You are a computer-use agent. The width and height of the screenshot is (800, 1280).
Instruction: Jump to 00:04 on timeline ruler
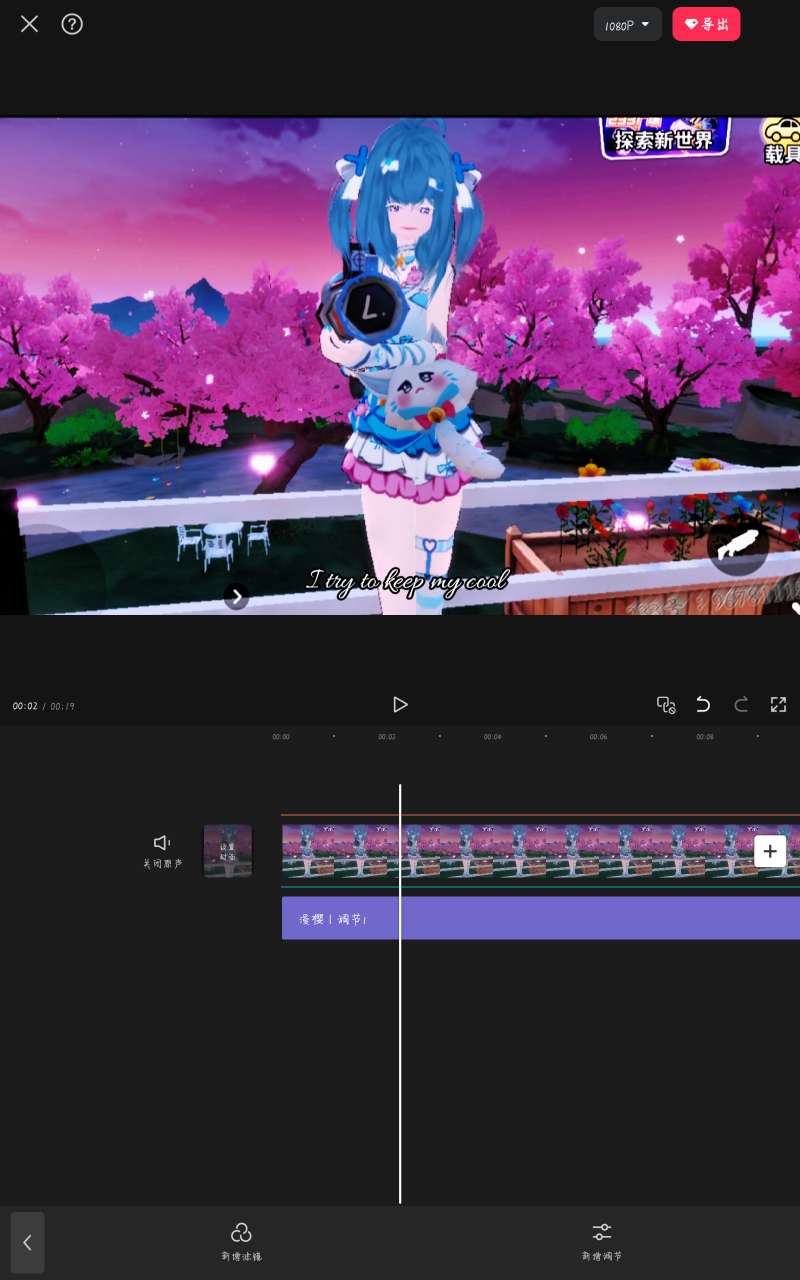pos(492,737)
